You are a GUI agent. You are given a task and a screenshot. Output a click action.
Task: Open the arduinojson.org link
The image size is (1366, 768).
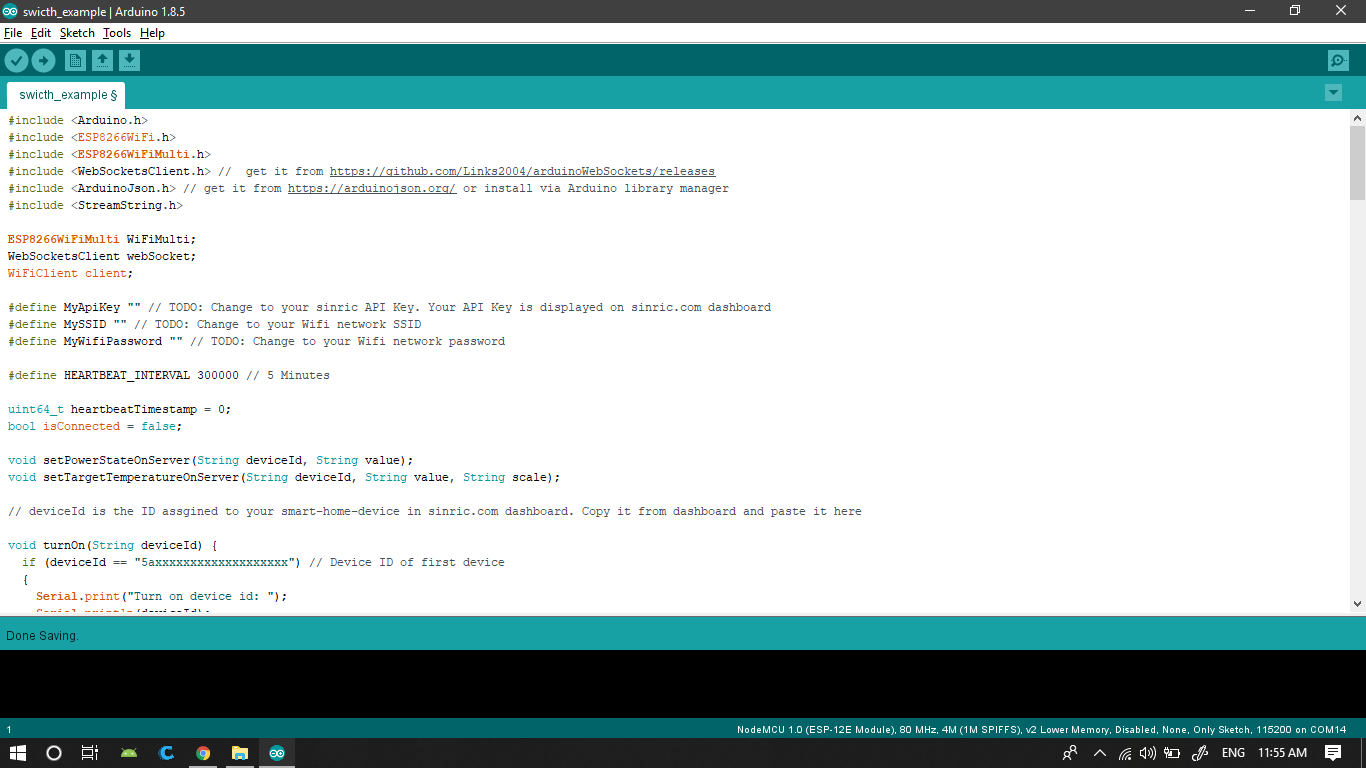coord(372,188)
